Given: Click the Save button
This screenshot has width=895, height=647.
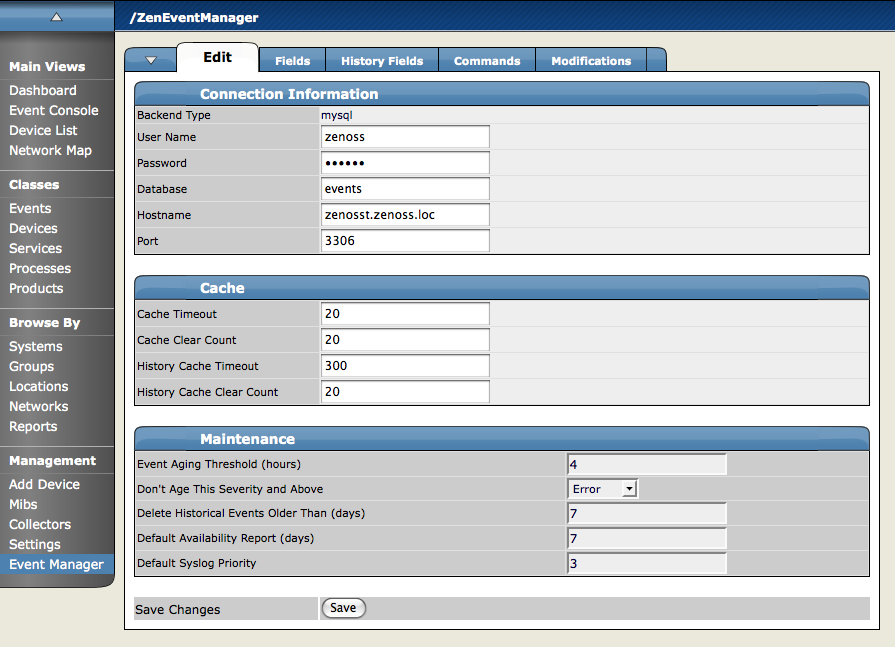Looking at the screenshot, I should pos(343,608).
